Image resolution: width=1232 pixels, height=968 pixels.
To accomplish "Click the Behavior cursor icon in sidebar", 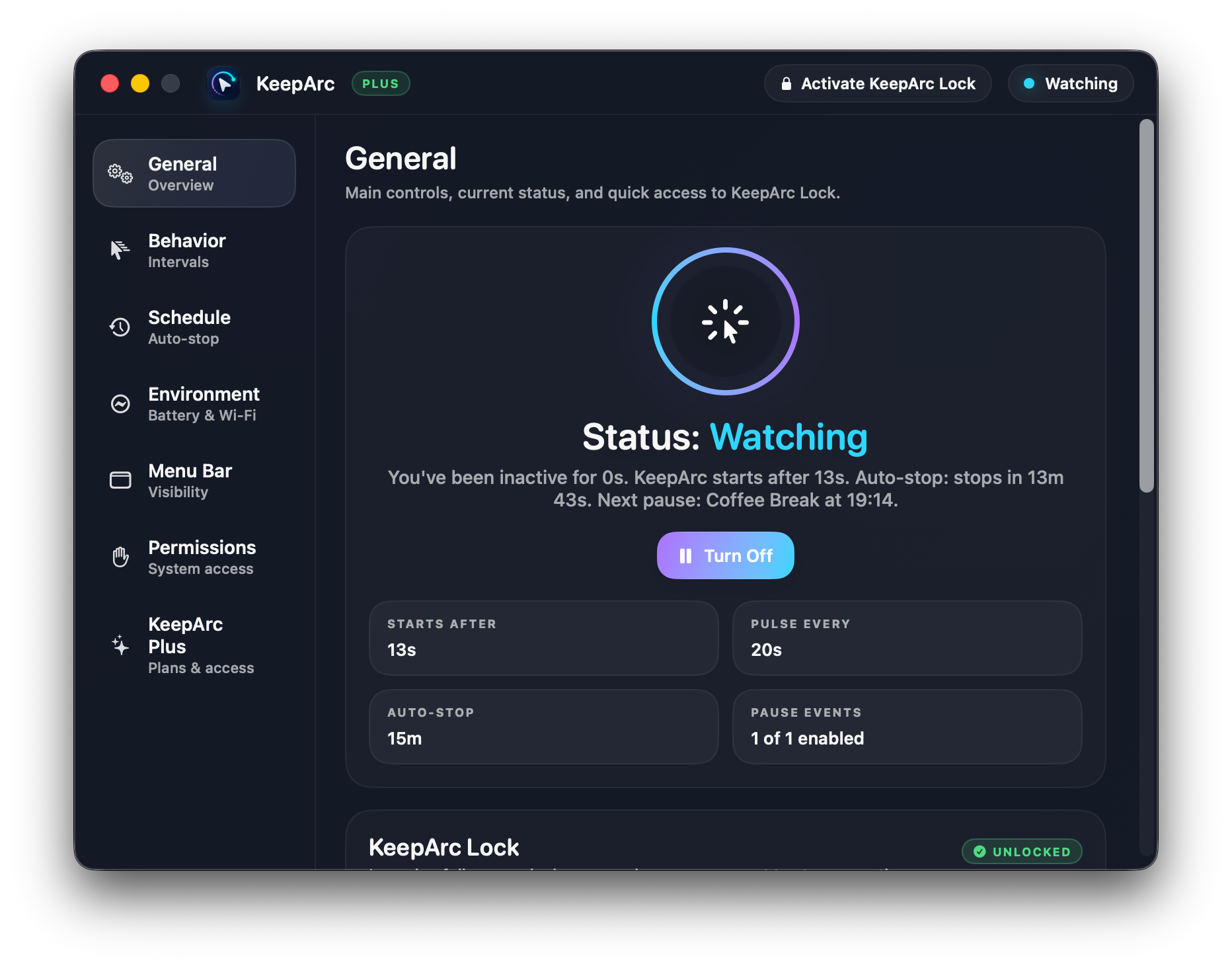I will click(x=120, y=250).
